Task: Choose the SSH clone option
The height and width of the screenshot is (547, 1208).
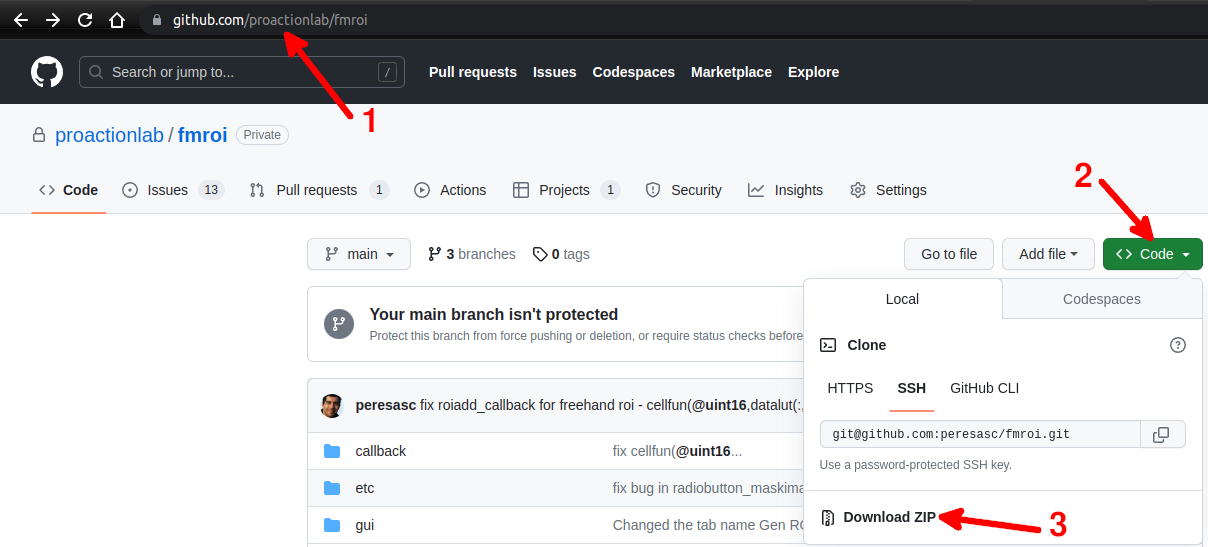Action: click(911, 388)
